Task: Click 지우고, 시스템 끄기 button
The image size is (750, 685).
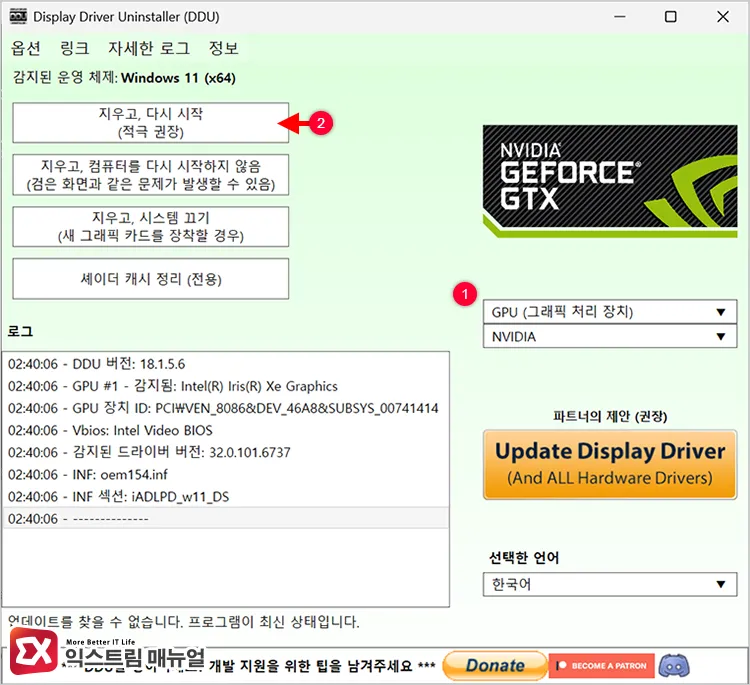Action: 151,227
